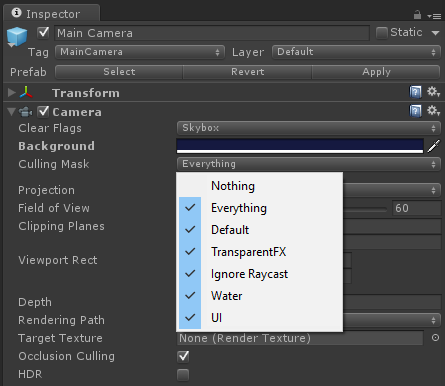
Task: Open the Rendering Path dropdown
Action: [x=392, y=320]
